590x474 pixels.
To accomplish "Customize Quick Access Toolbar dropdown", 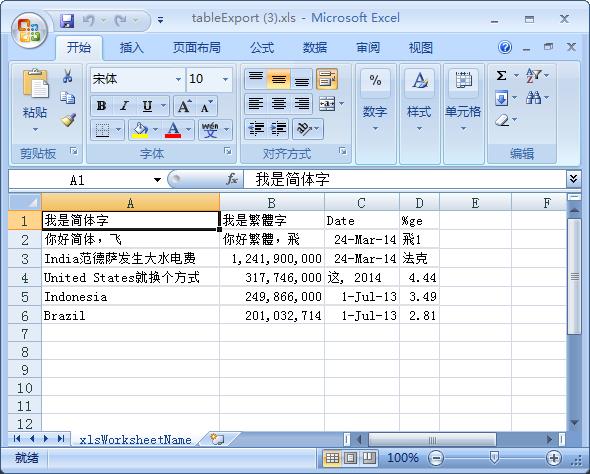I will click(160, 20).
